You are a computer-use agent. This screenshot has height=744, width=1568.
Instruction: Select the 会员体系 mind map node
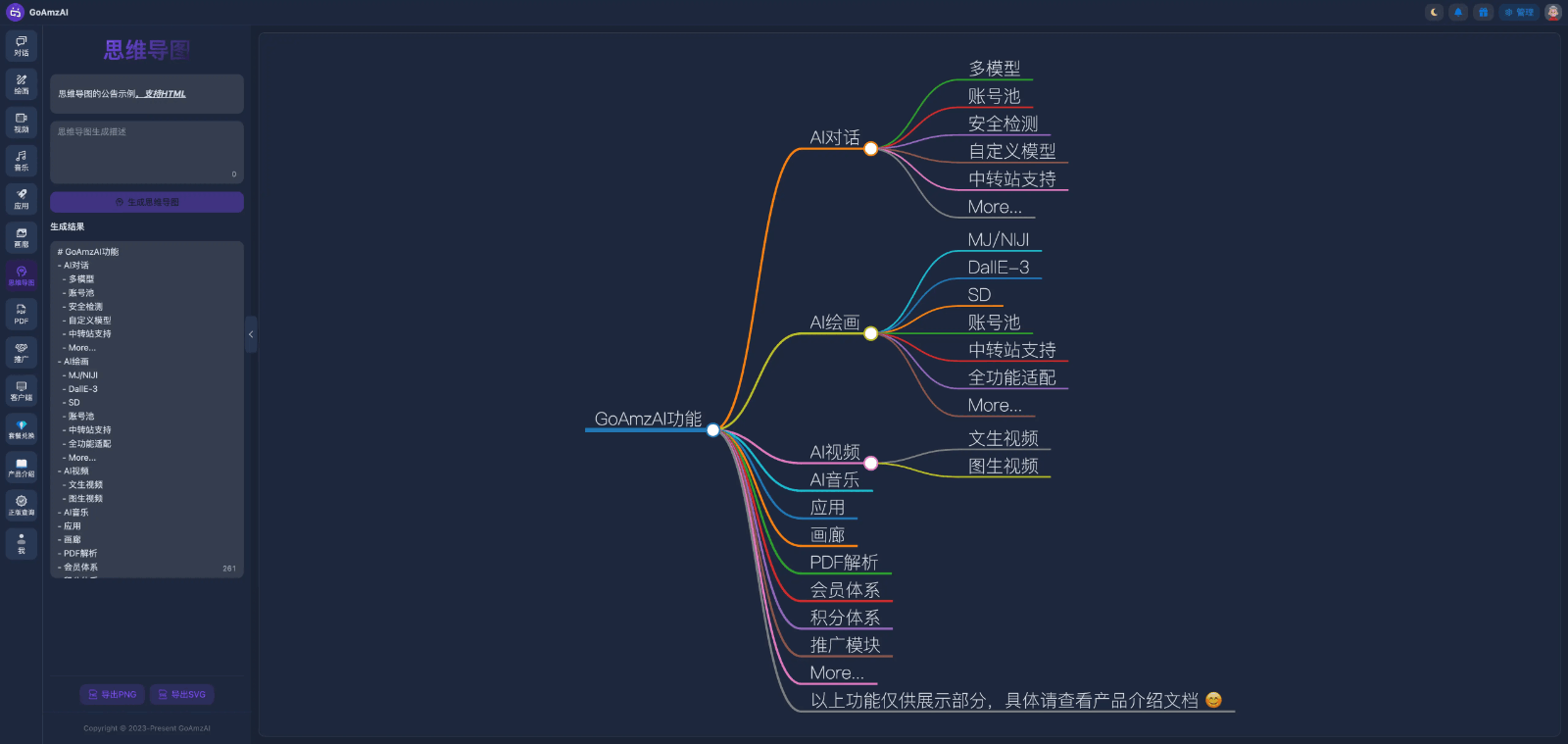pos(845,589)
